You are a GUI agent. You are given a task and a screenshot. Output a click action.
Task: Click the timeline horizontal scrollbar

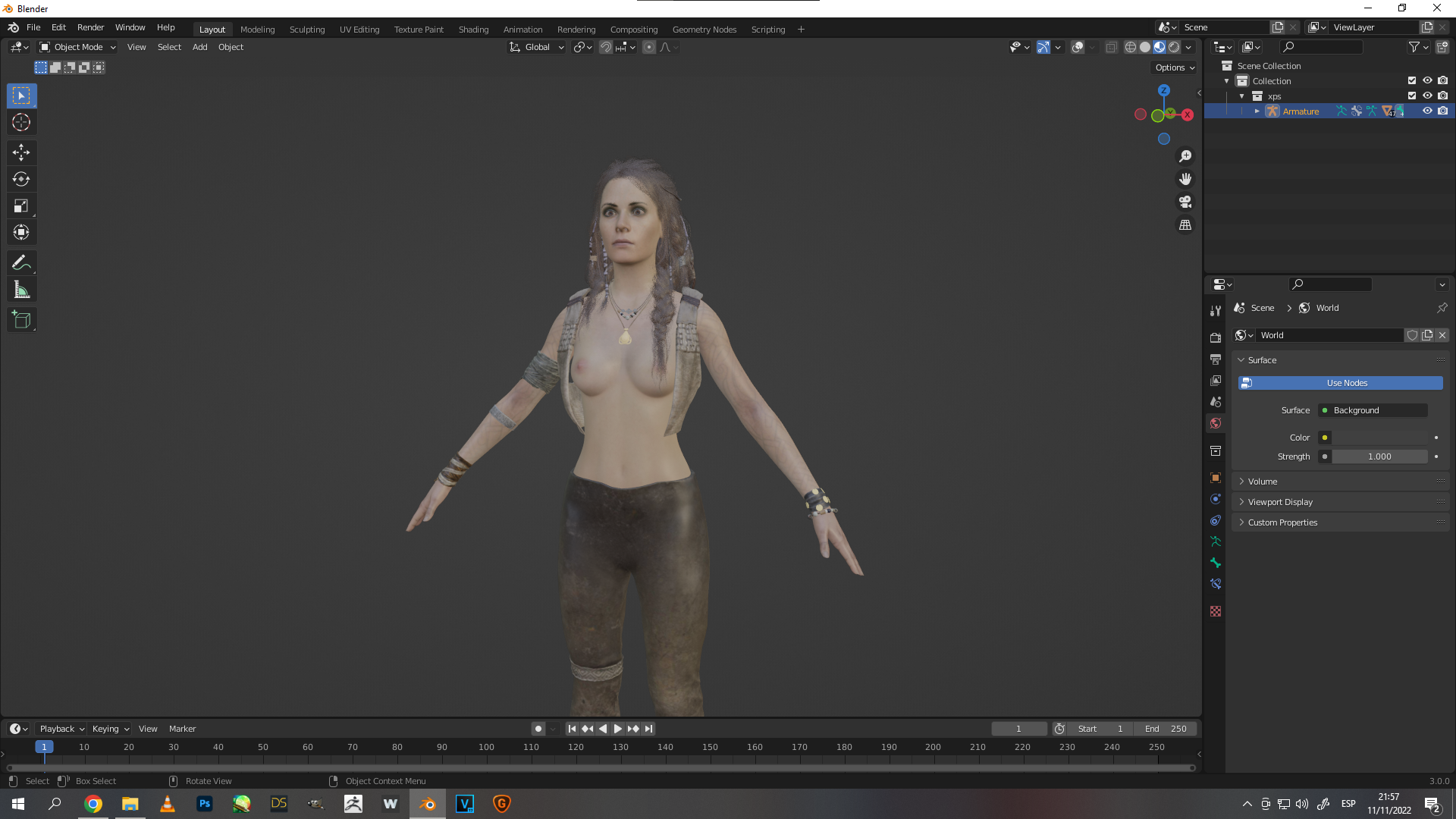[601, 767]
